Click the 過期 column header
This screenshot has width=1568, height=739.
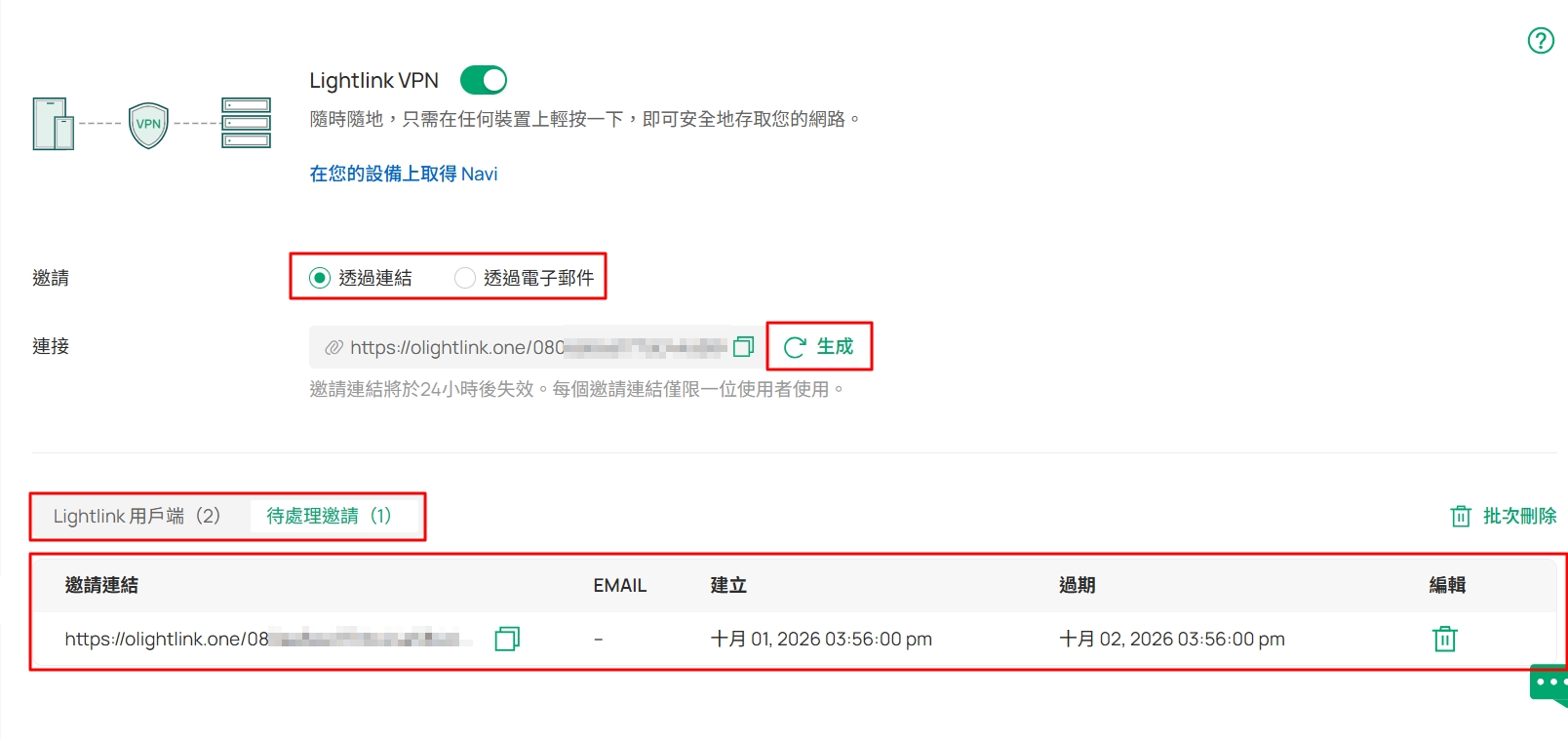[1078, 585]
